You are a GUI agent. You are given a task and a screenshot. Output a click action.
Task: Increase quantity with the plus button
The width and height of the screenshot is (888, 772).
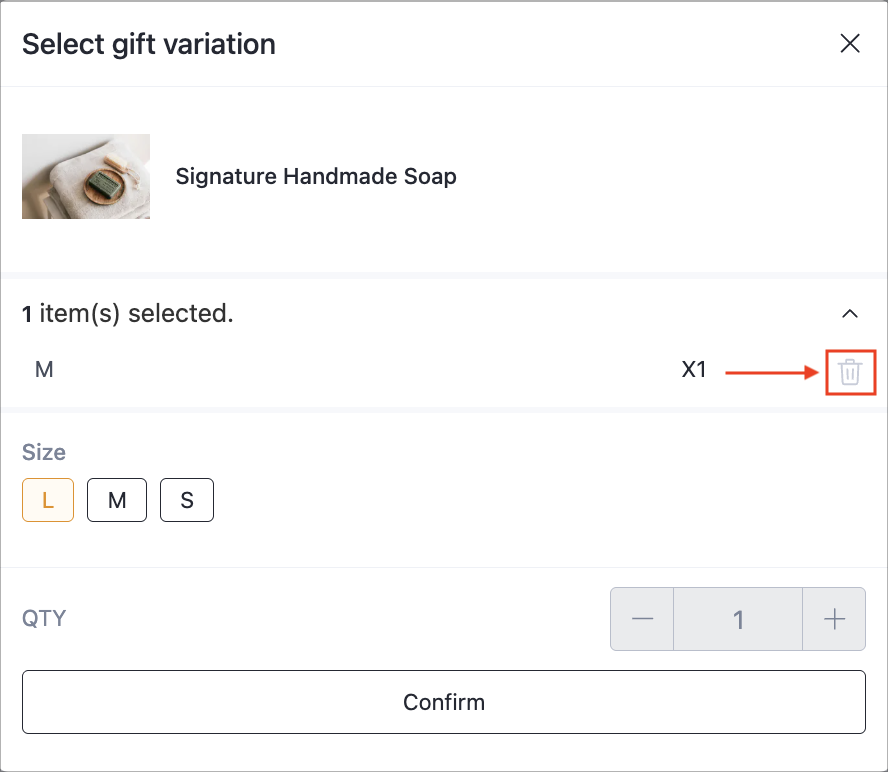tap(834, 619)
